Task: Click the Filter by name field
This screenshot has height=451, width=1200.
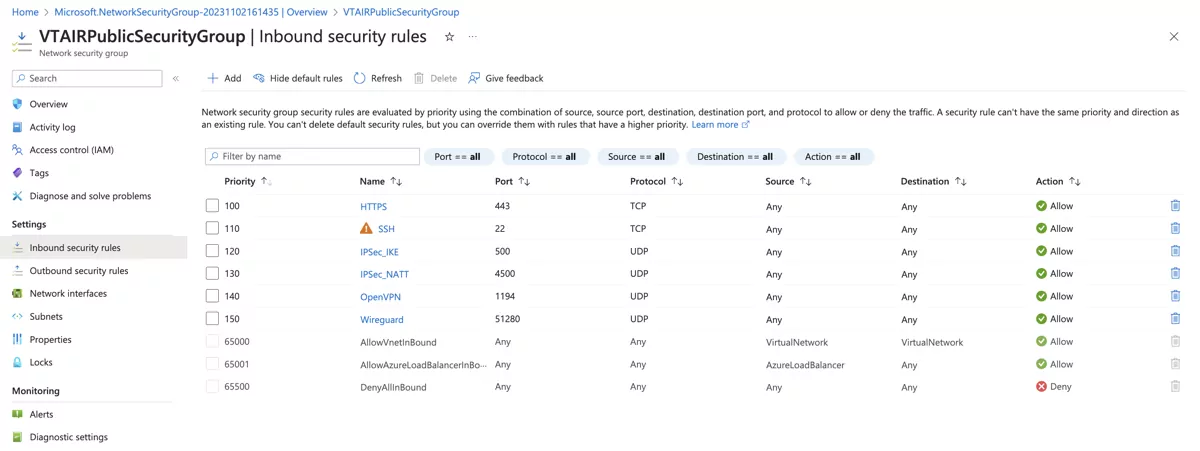Action: pos(312,157)
